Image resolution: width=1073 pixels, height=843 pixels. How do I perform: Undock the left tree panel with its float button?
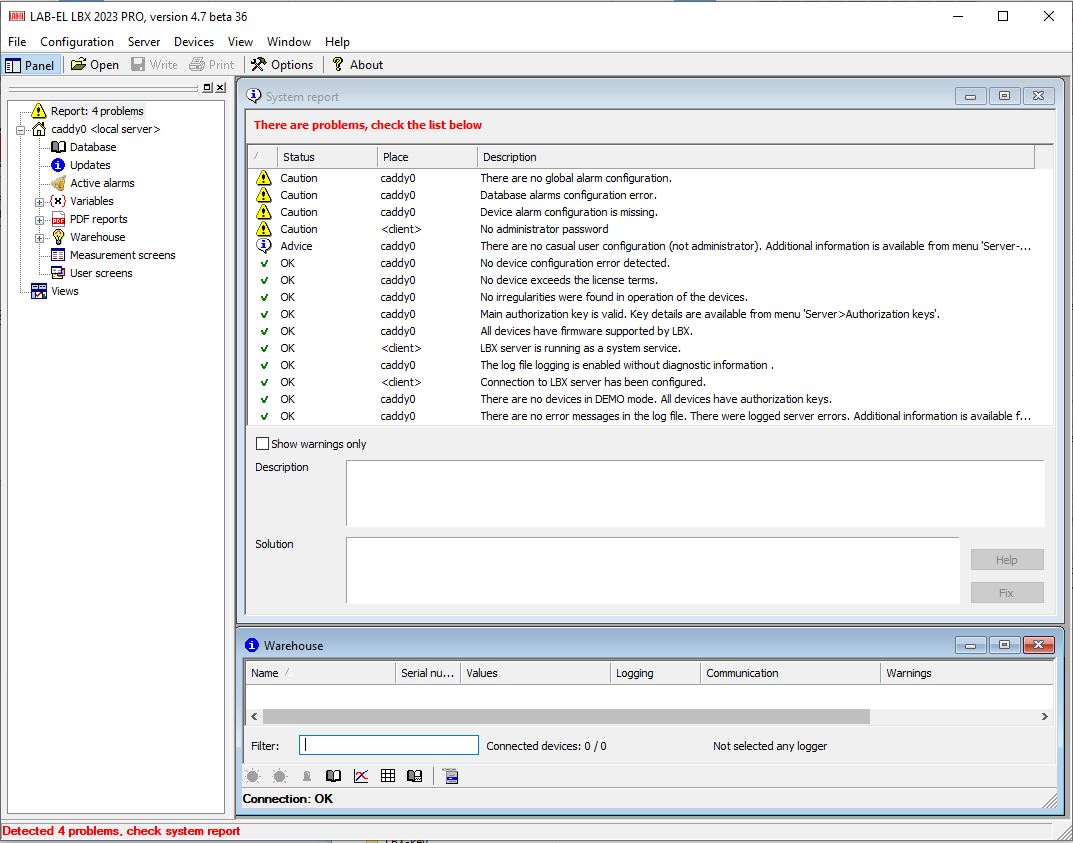[207, 88]
